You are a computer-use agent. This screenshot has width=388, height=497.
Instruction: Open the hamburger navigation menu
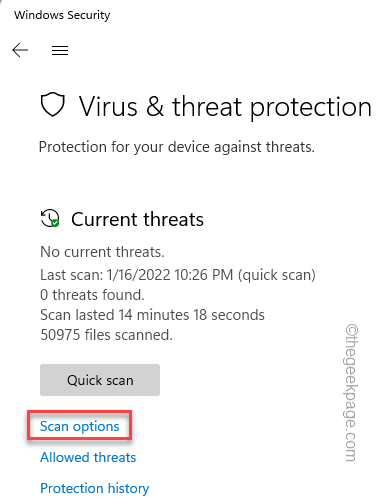[x=60, y=51]
